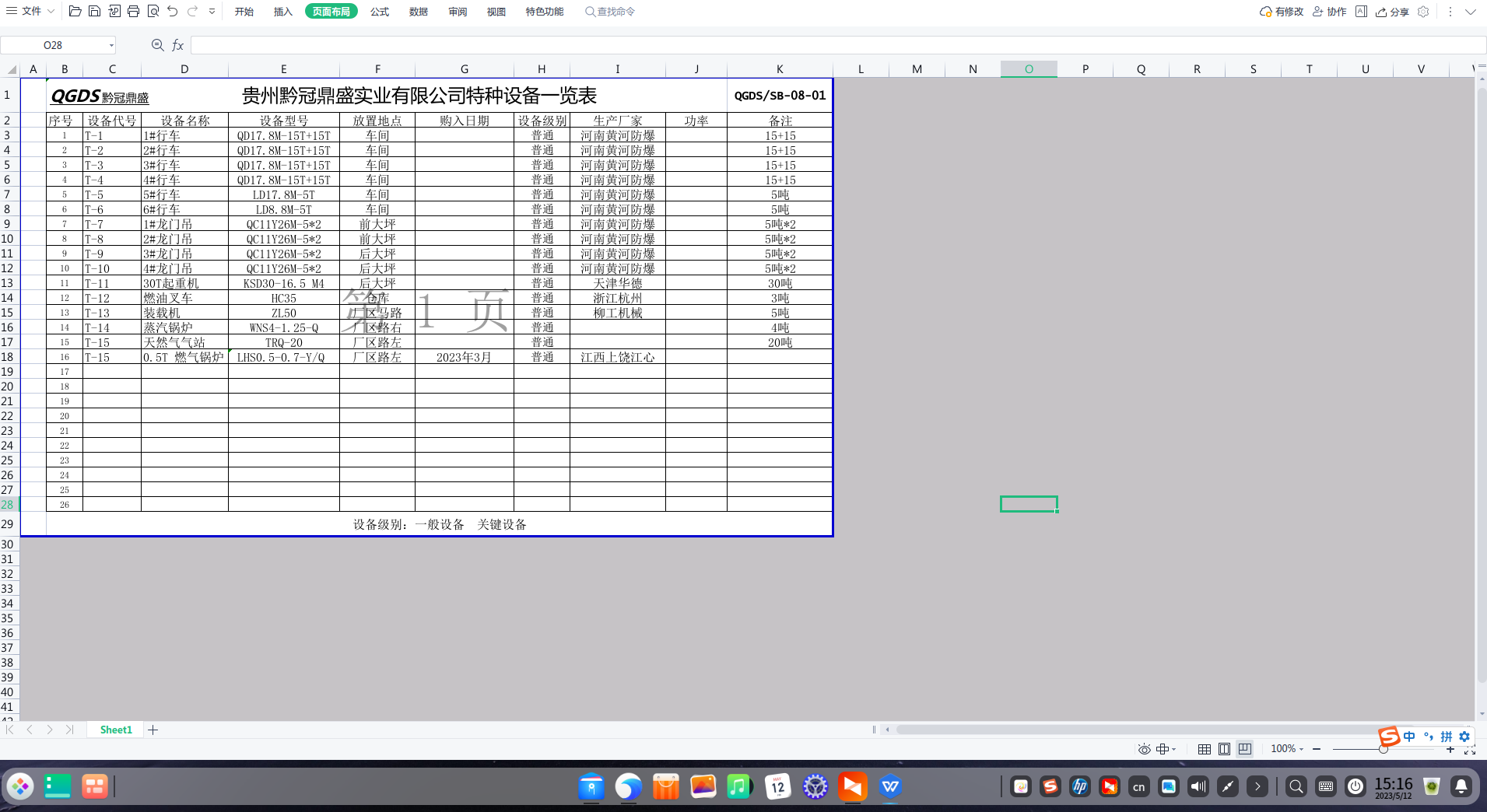Open the 插入 ribbon tab
The width and height of the screenshot is (1487, 812).
pos(282,12)
